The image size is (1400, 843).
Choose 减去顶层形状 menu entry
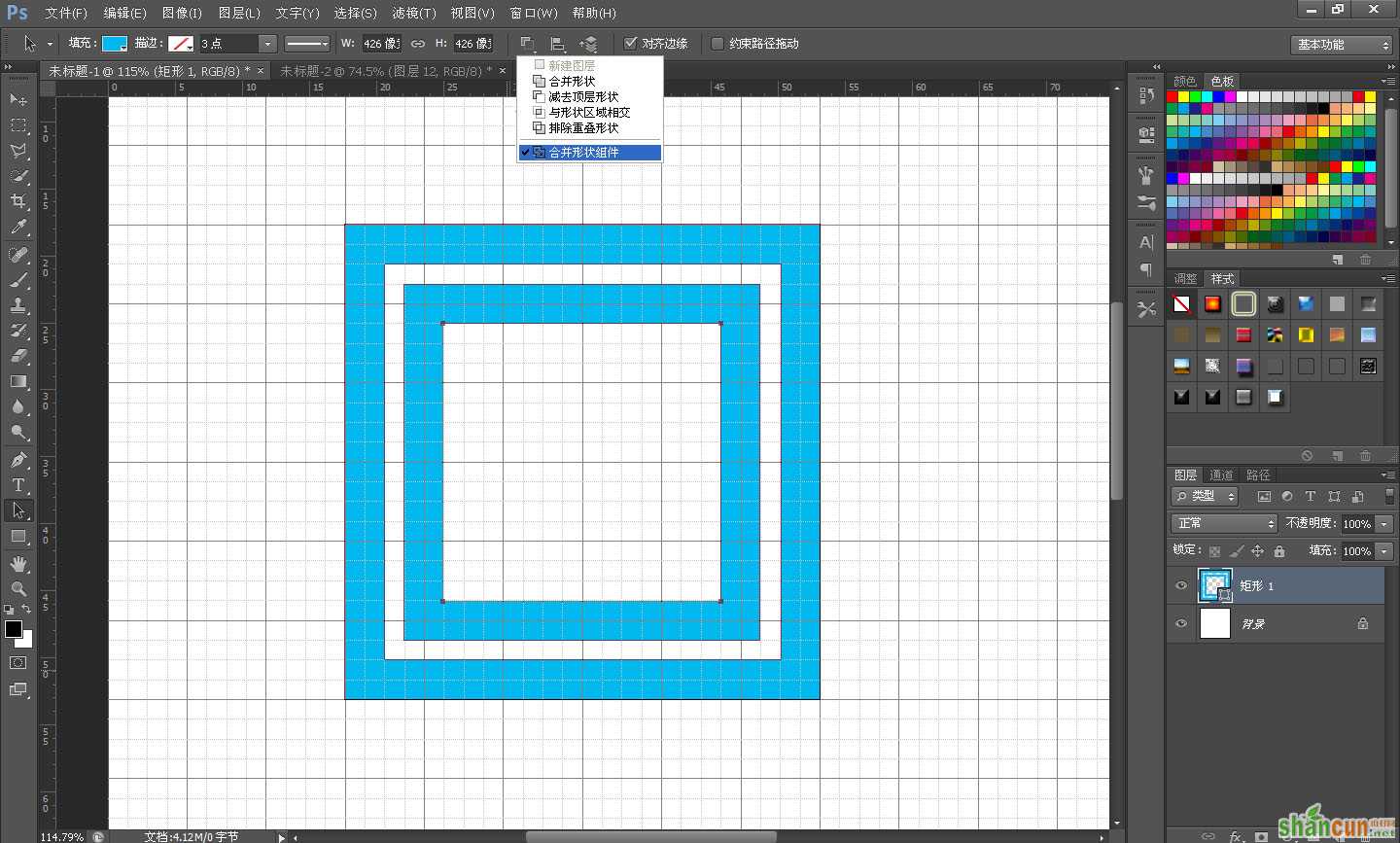tap(589, 96)
